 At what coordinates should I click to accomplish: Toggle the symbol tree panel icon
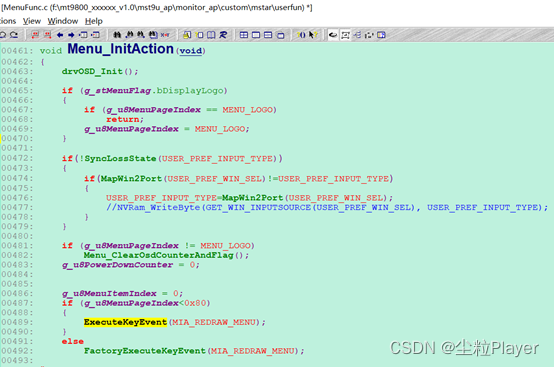[x=358, y=35]
